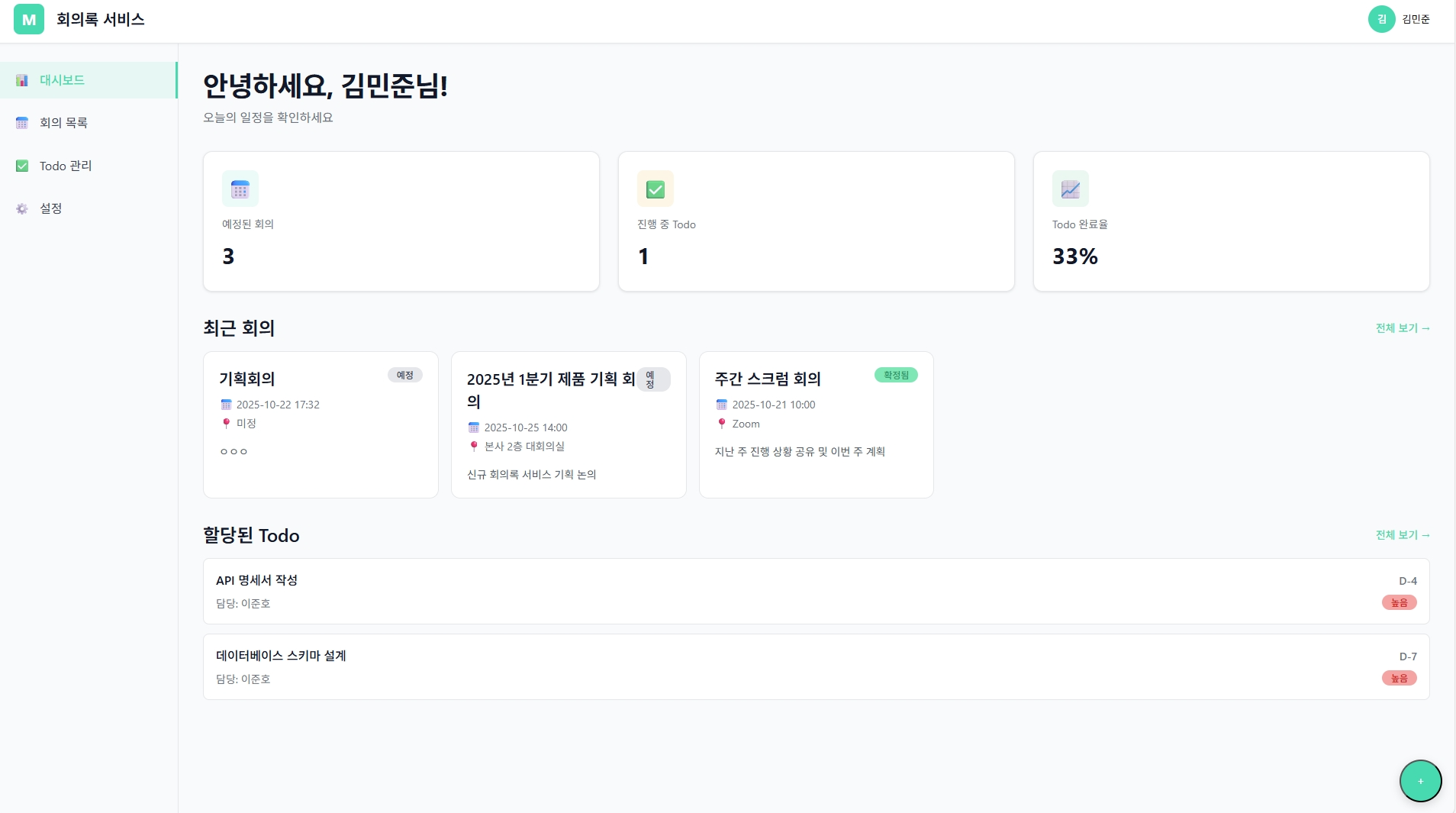
Task: Select the API 명세서 작성 todo item
Action: [x=816, y=591]
